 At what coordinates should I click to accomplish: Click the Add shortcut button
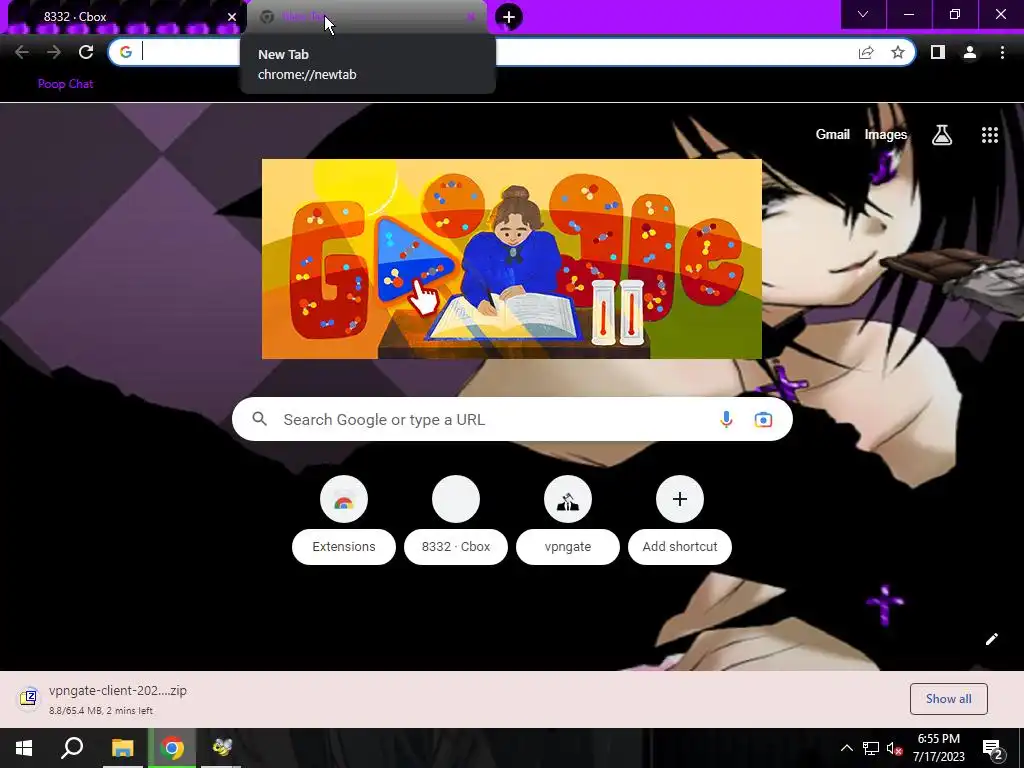pyautogui.click(x=680, y=519)
